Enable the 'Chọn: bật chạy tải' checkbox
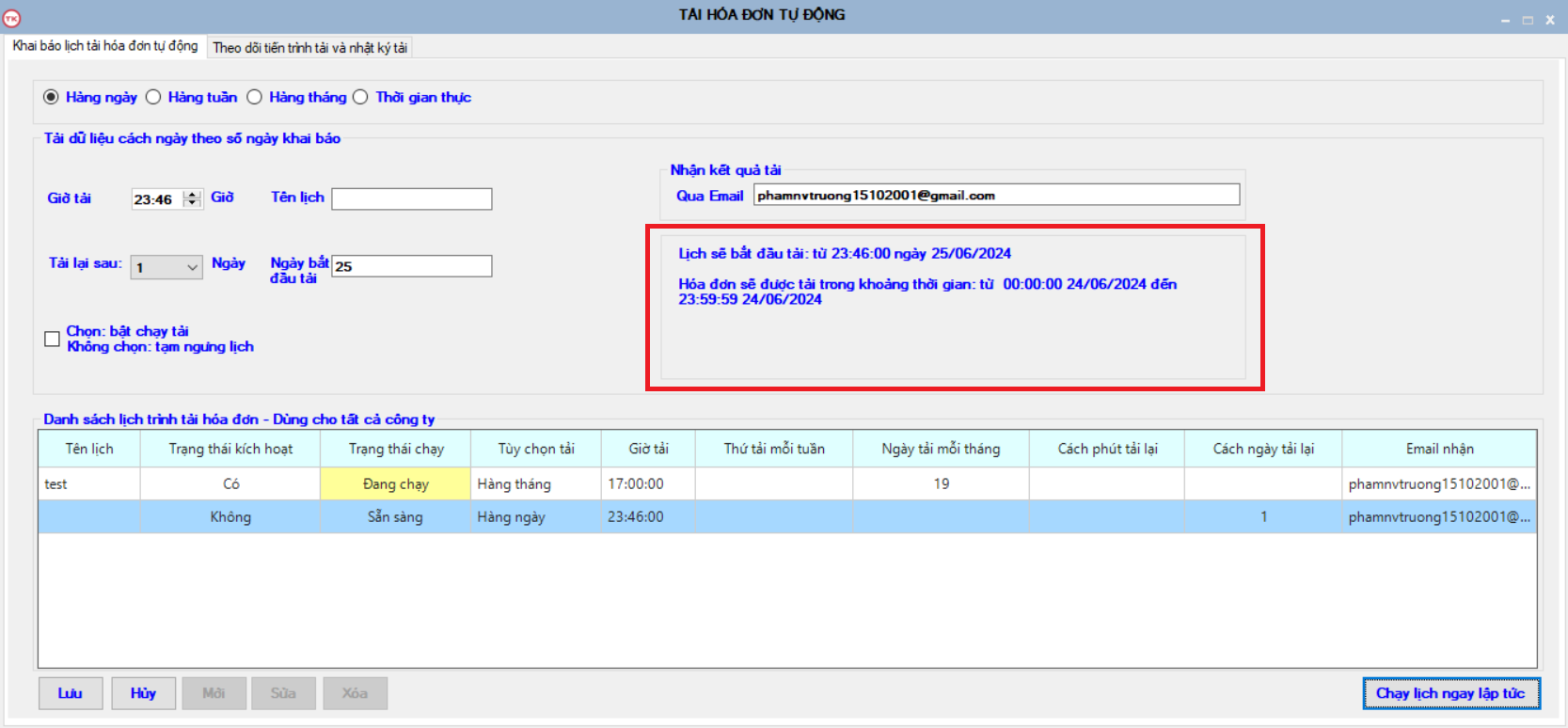 pyautogui.click(x=53, y=339)
